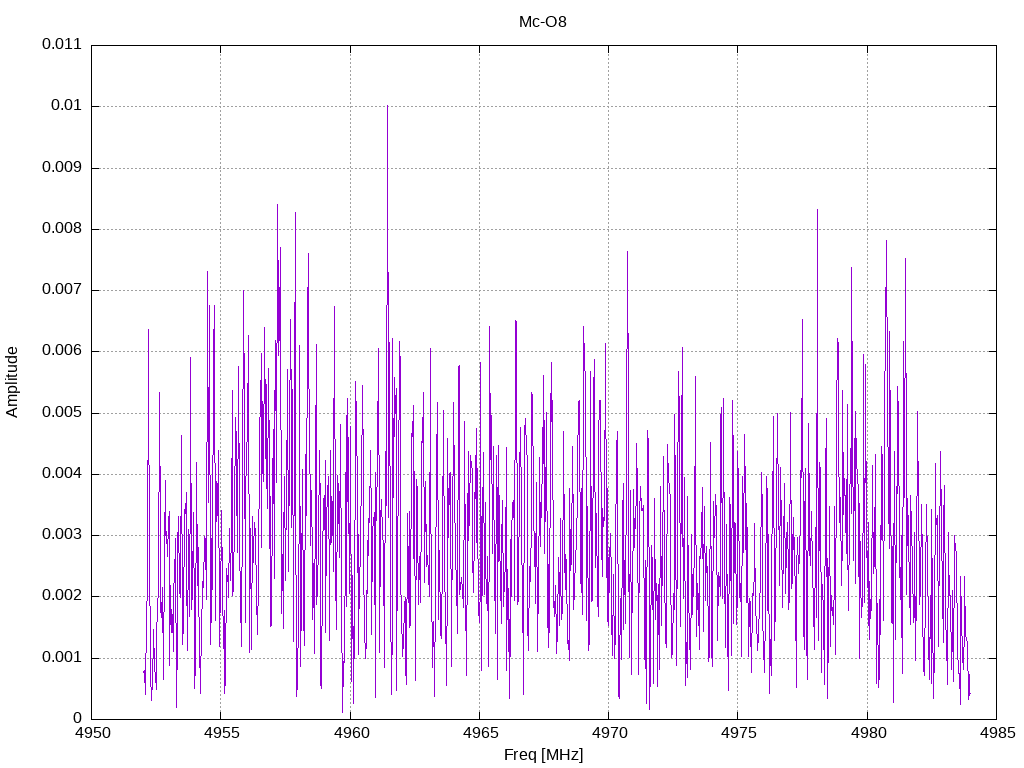
Task: Click the 0.001 y-axis tick label
Action: coord(61,658)
